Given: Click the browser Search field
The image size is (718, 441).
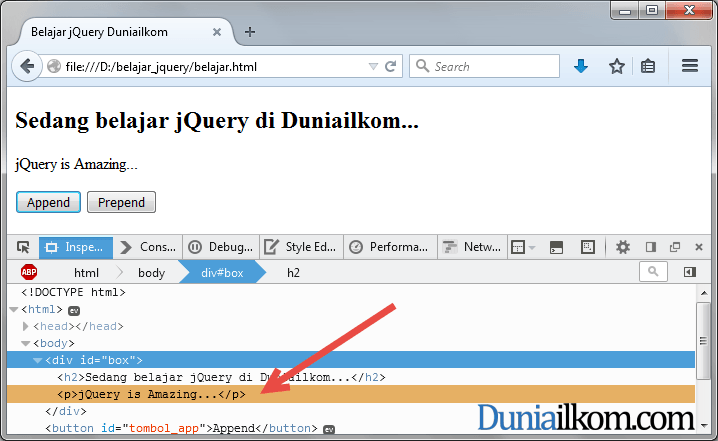Looking at the screenshot, I should point(484,66).
